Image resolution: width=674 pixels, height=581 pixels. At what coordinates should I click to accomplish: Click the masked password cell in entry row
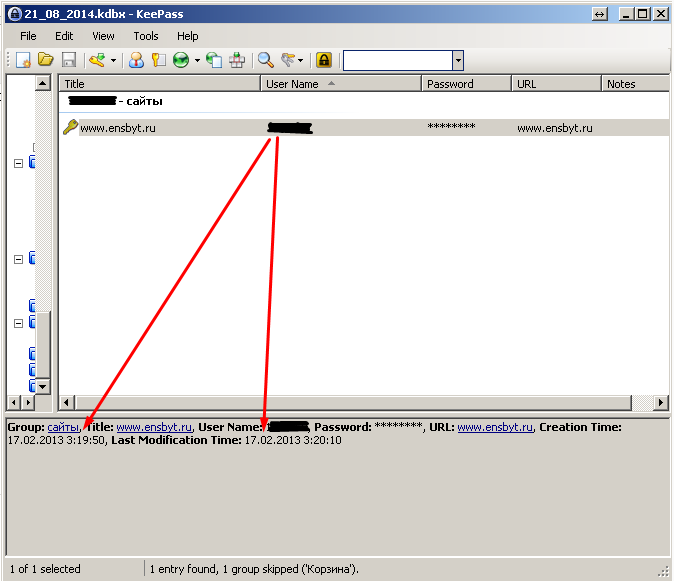click(451, 126)
